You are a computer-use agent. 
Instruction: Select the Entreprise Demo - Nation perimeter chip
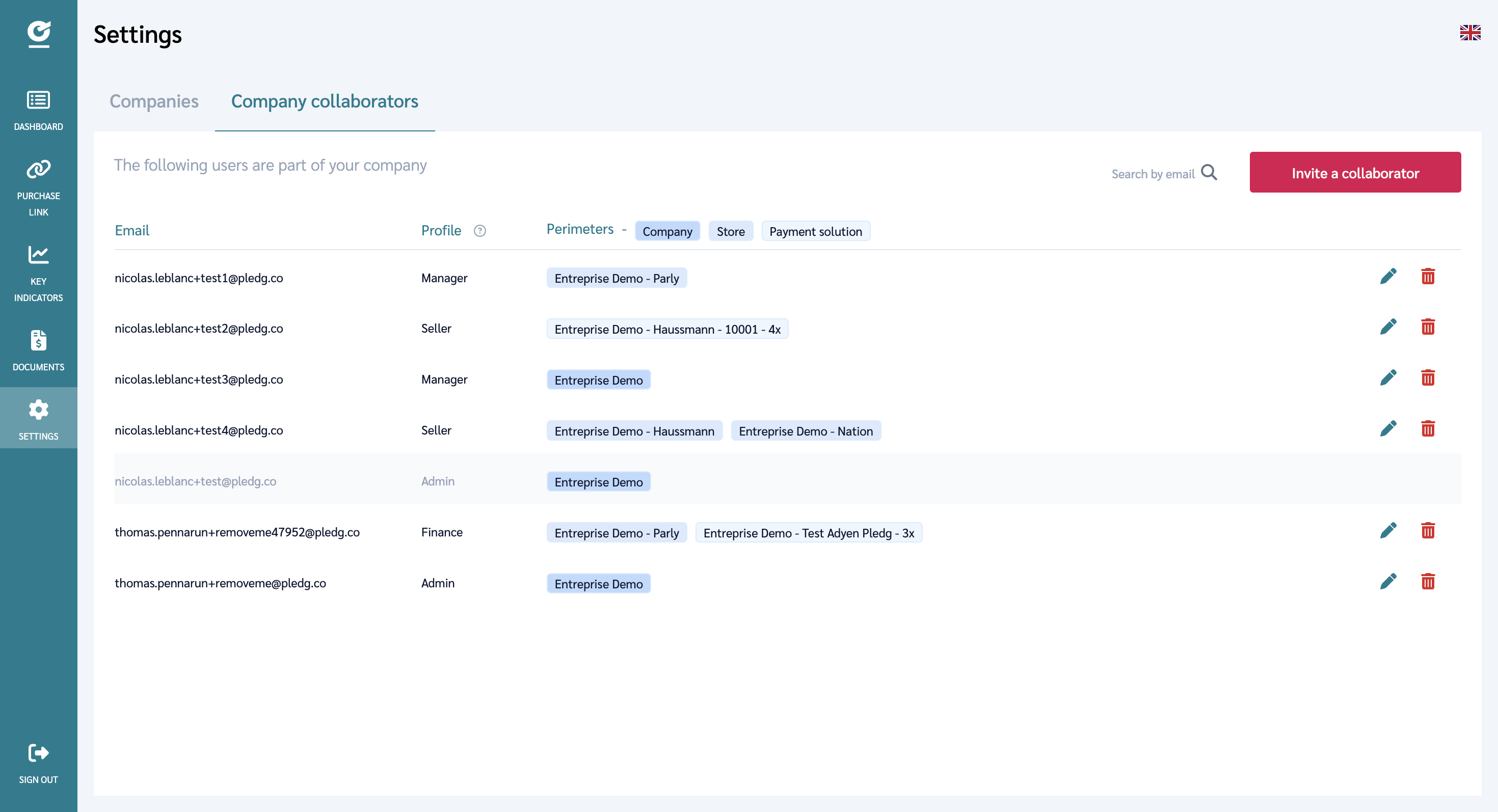(x=806, y=430)
